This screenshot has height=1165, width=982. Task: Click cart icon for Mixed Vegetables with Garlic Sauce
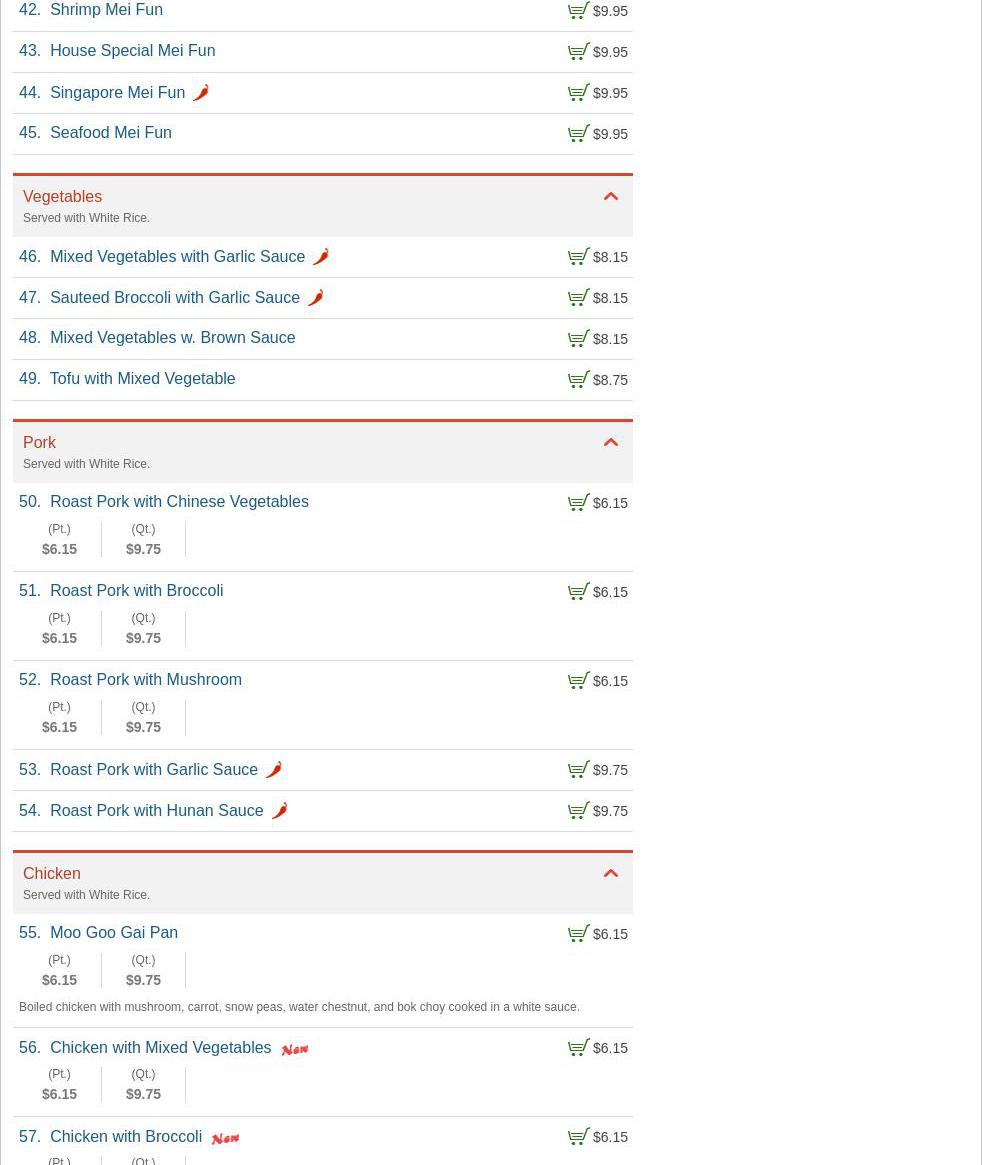579,257
